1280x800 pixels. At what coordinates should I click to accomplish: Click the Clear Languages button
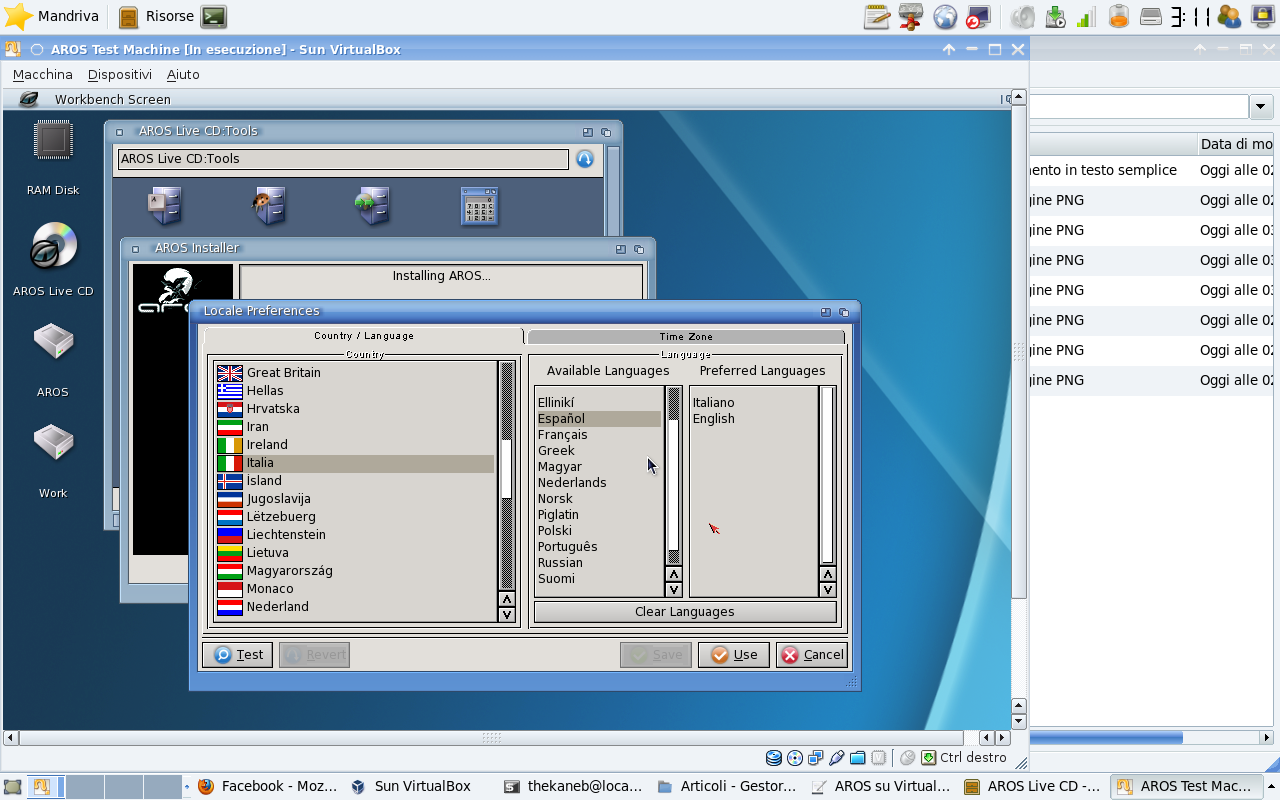[685, 612]
